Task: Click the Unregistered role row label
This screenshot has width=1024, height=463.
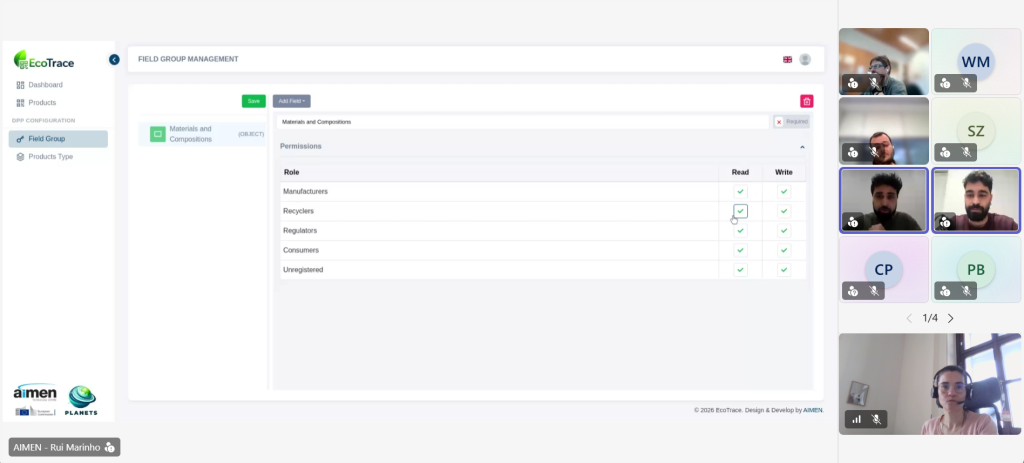Action: pyautogui.click(x=302, y=270)
